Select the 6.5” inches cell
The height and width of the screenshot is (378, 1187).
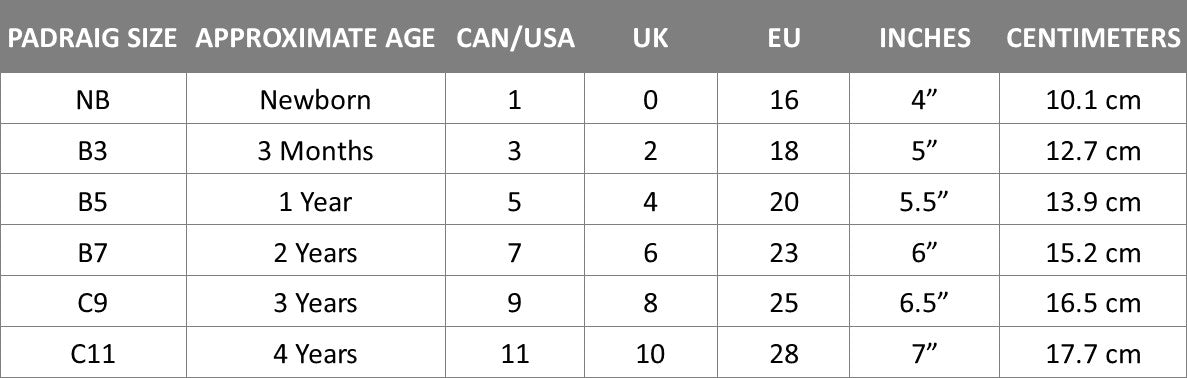click(925, 303)
